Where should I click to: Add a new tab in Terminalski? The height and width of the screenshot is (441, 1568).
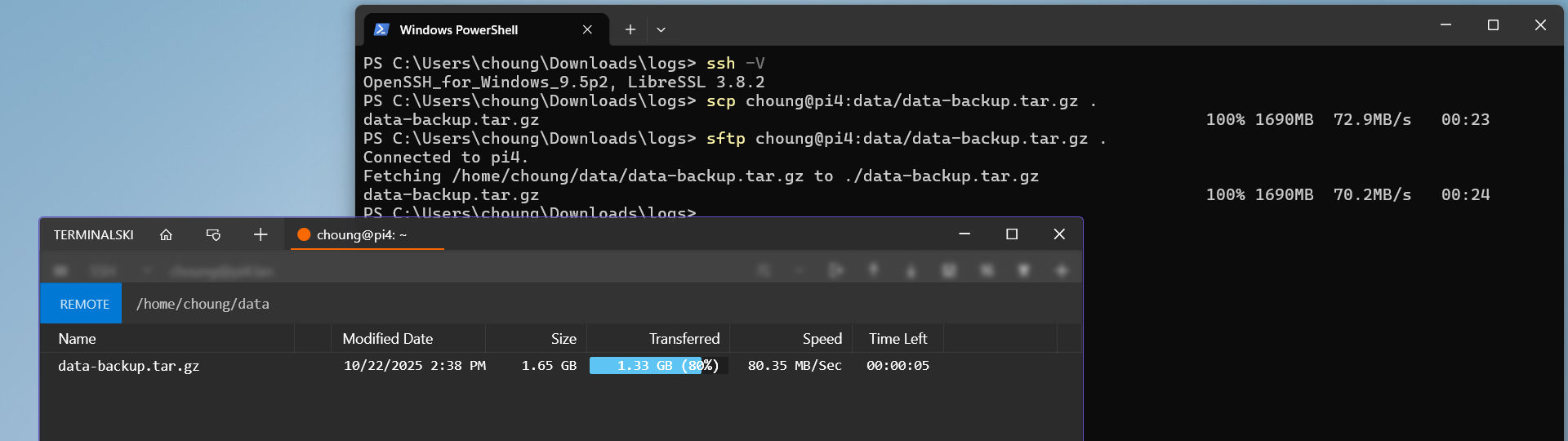coord(261,235)
